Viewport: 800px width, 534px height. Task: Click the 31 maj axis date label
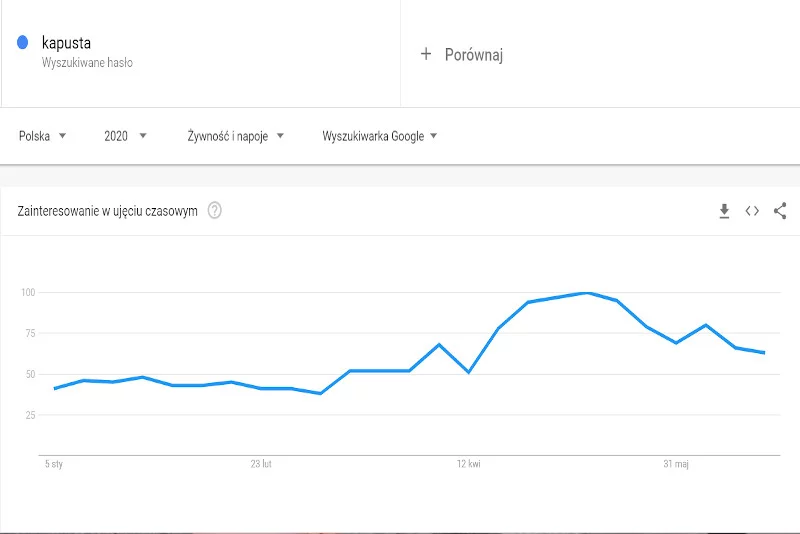coord(676,464)
